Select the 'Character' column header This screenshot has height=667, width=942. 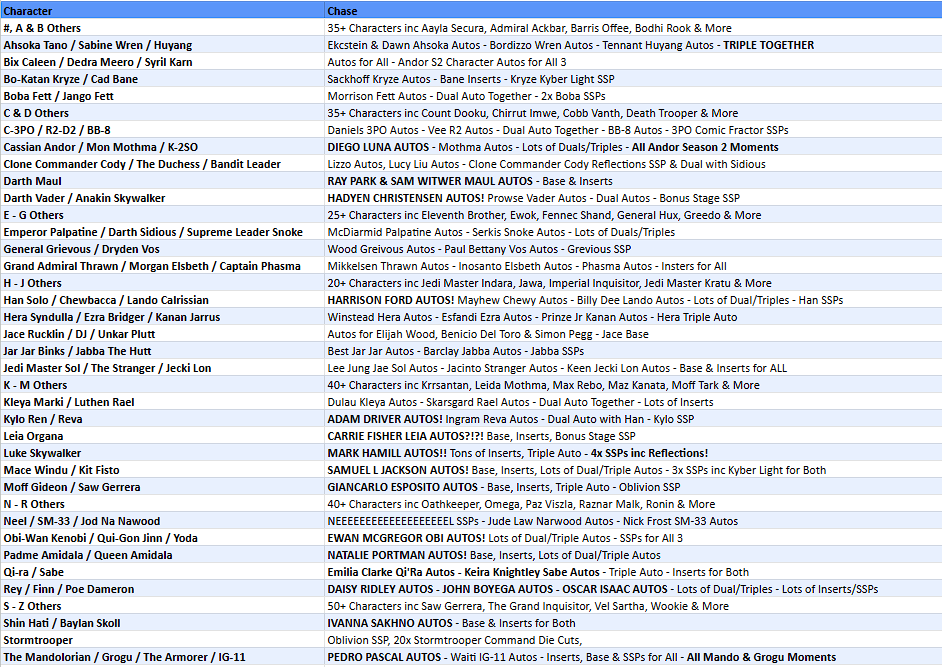162,11
